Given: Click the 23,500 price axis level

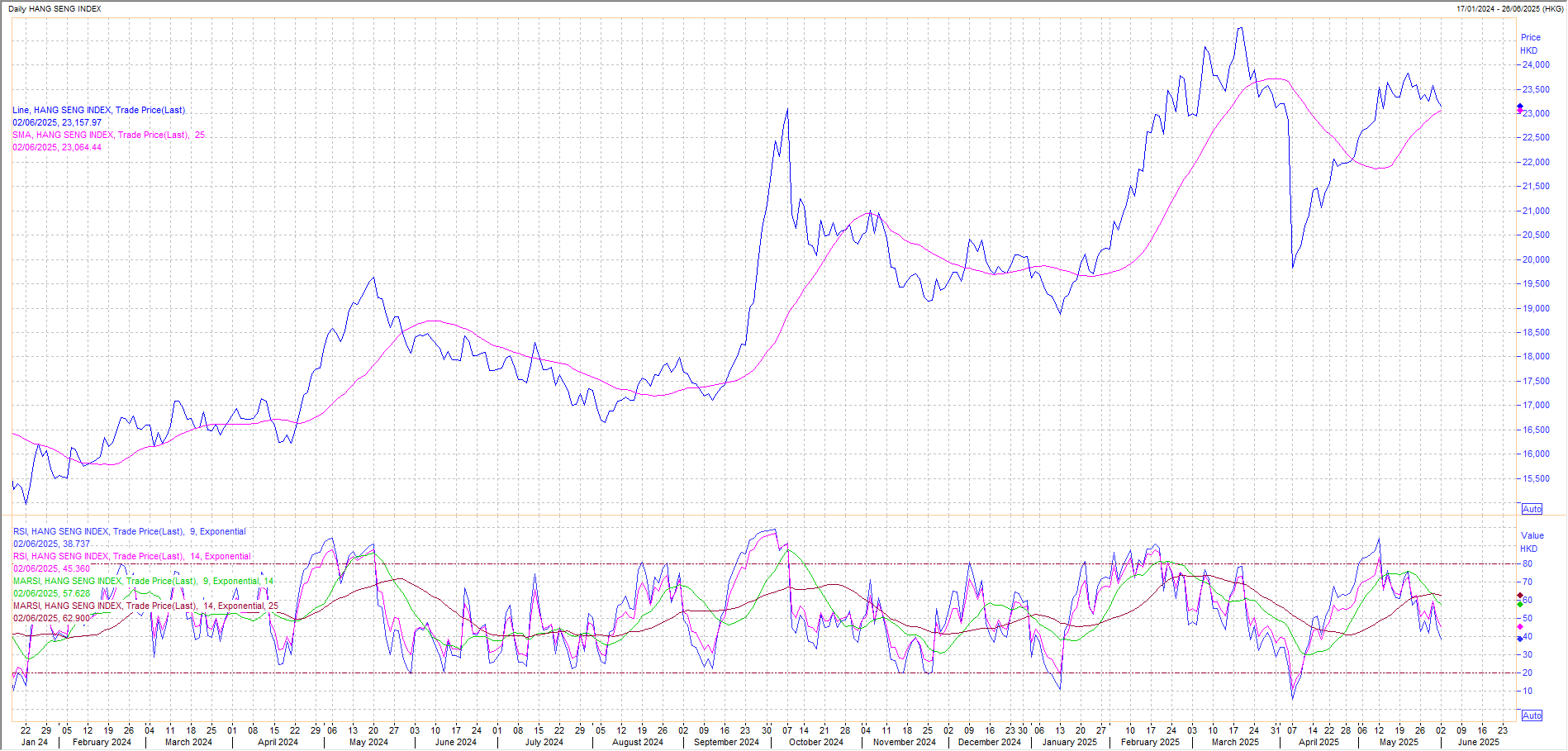Looking at the screenshot, I should pos(1536,89).
